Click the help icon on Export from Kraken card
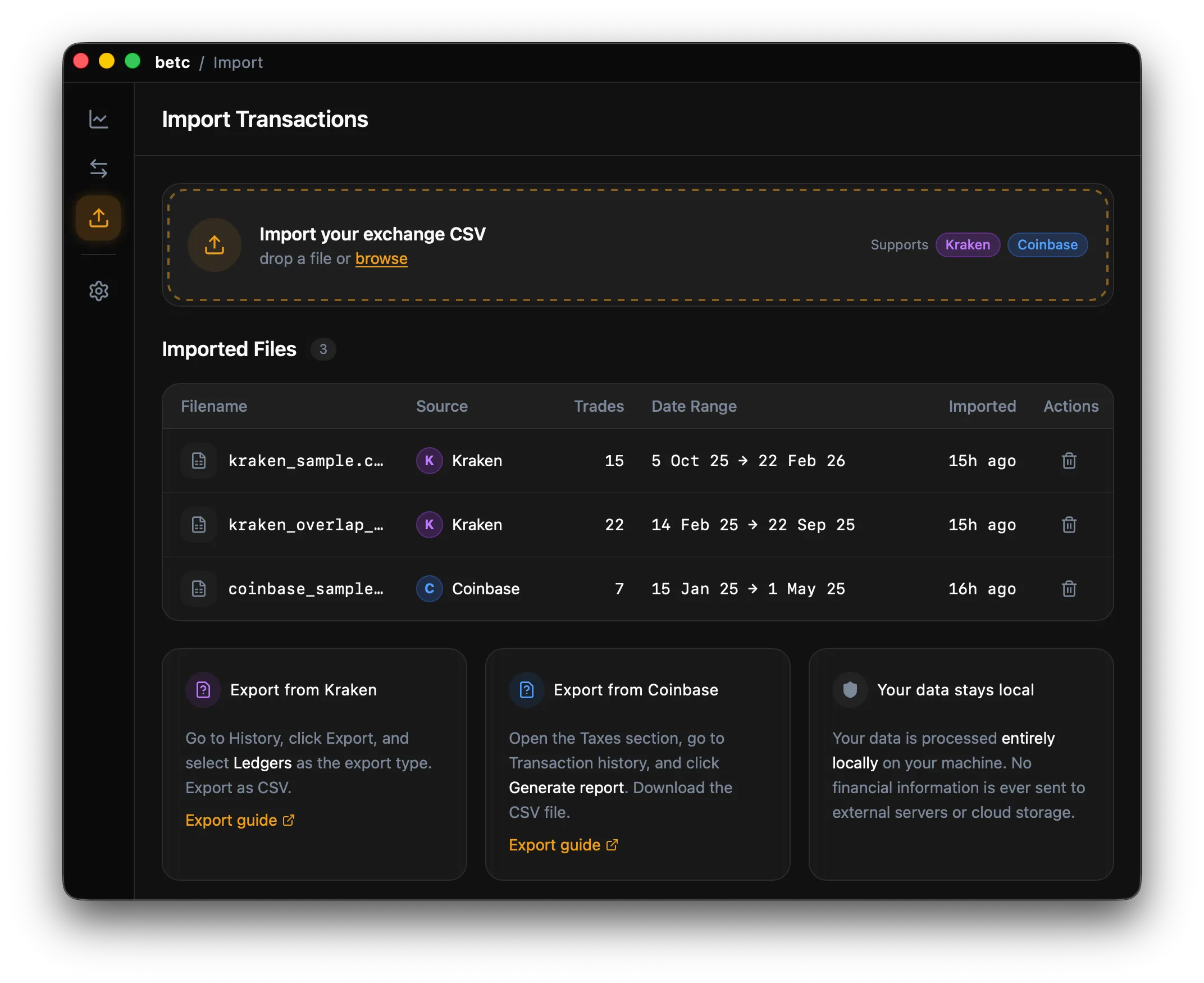Image resolution: width=1204 pixels, height=983 pixels. click(203, 689)
